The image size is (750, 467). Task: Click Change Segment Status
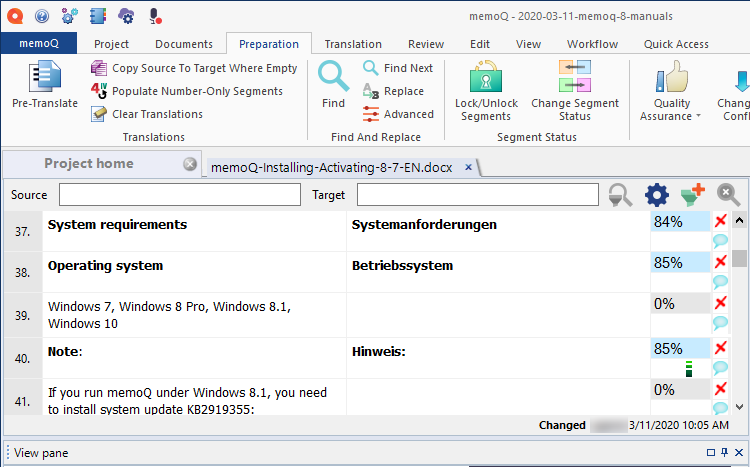tap(575, 91)
